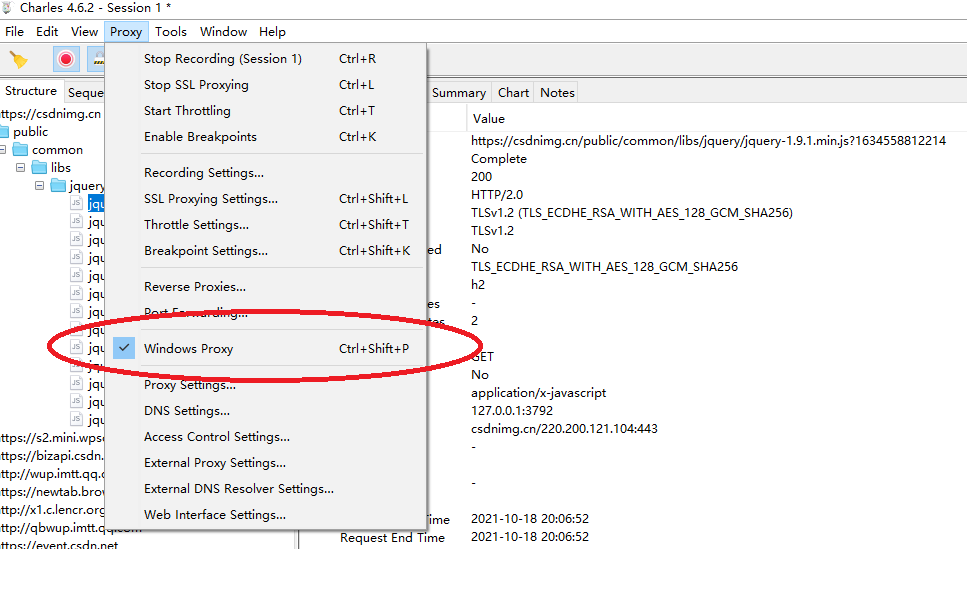Screen dimensions: 967x597
Task: Select External Proxy Settings menu entry
Action: (x=213, y=462)
